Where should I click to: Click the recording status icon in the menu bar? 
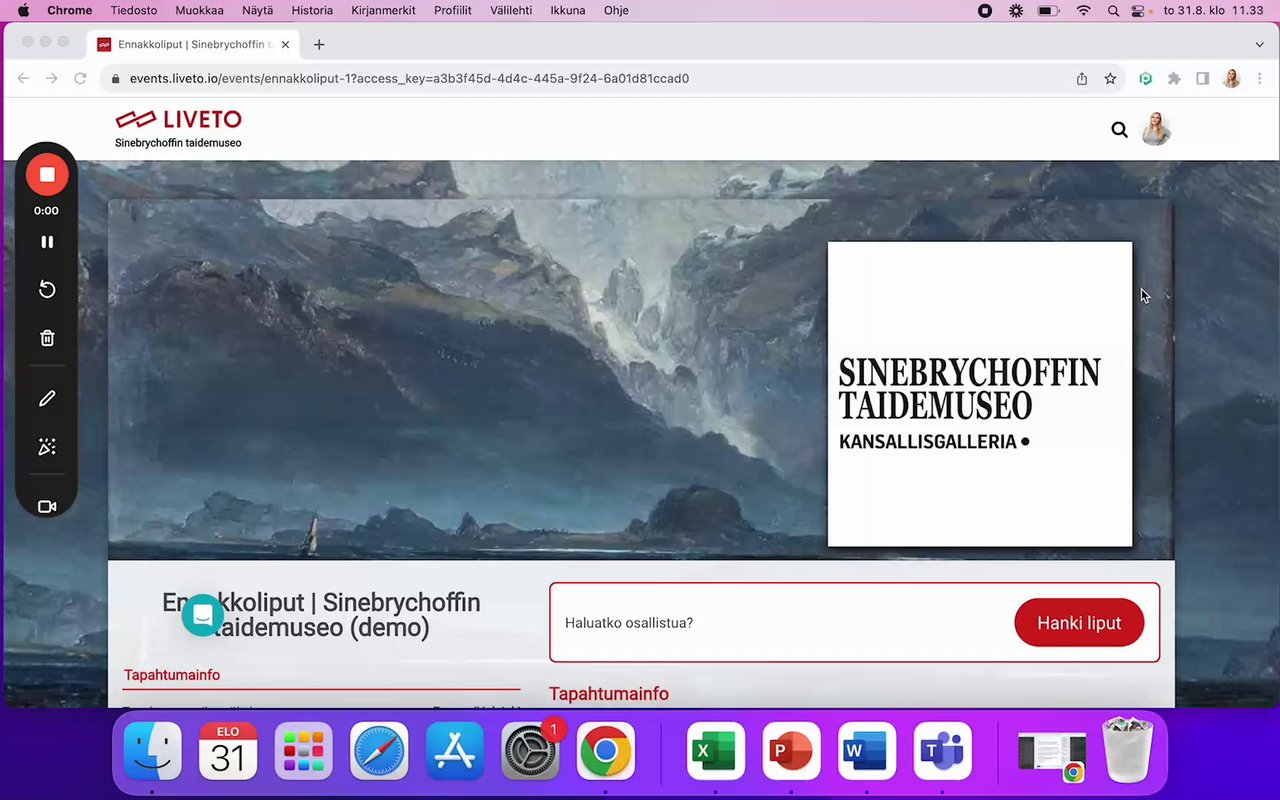(x=985, y=10)
